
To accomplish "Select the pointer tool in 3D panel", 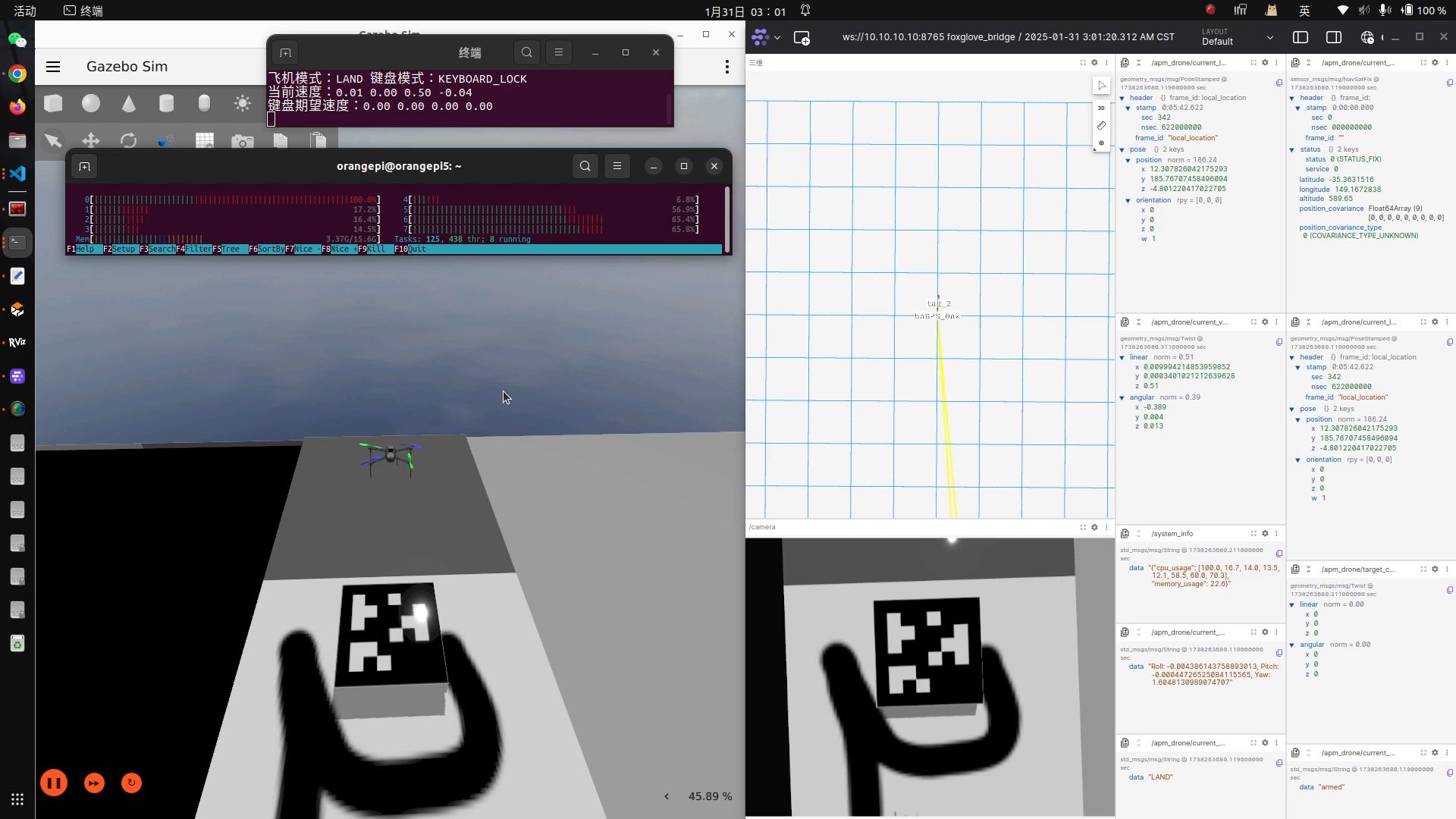I will [1102, 86].
